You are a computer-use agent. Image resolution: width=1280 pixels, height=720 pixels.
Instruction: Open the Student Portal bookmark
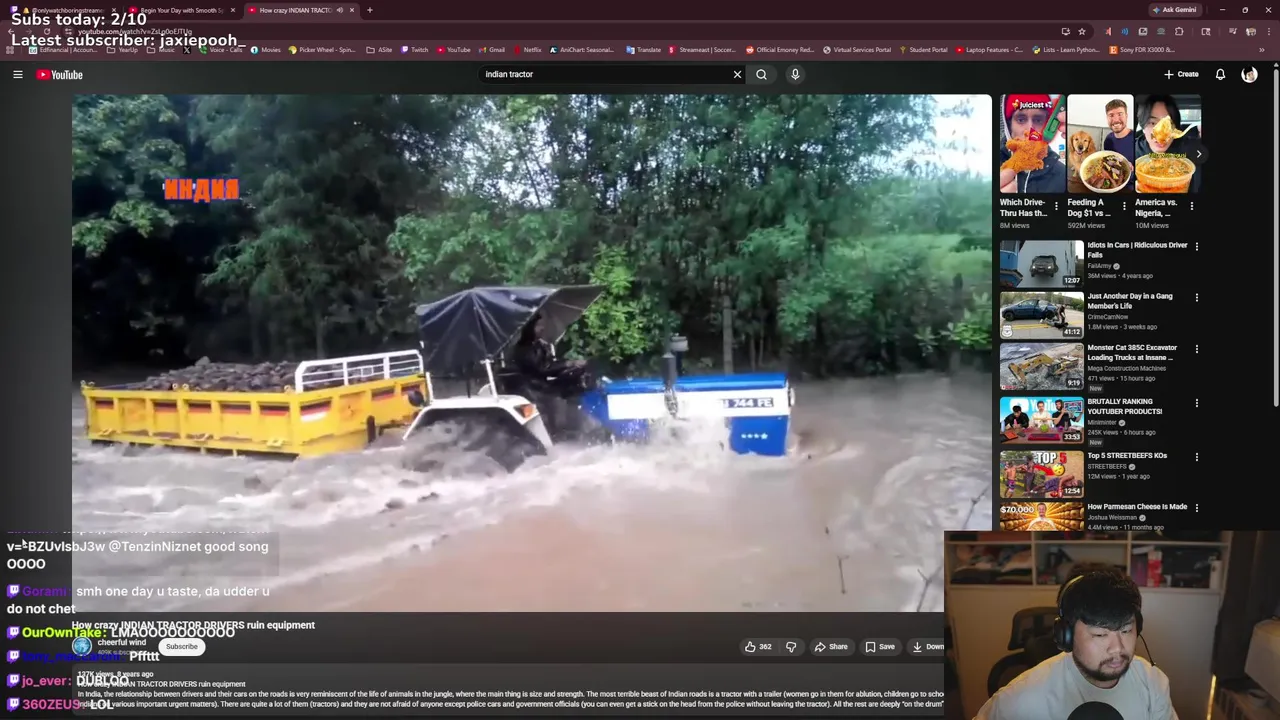point(923,49)
